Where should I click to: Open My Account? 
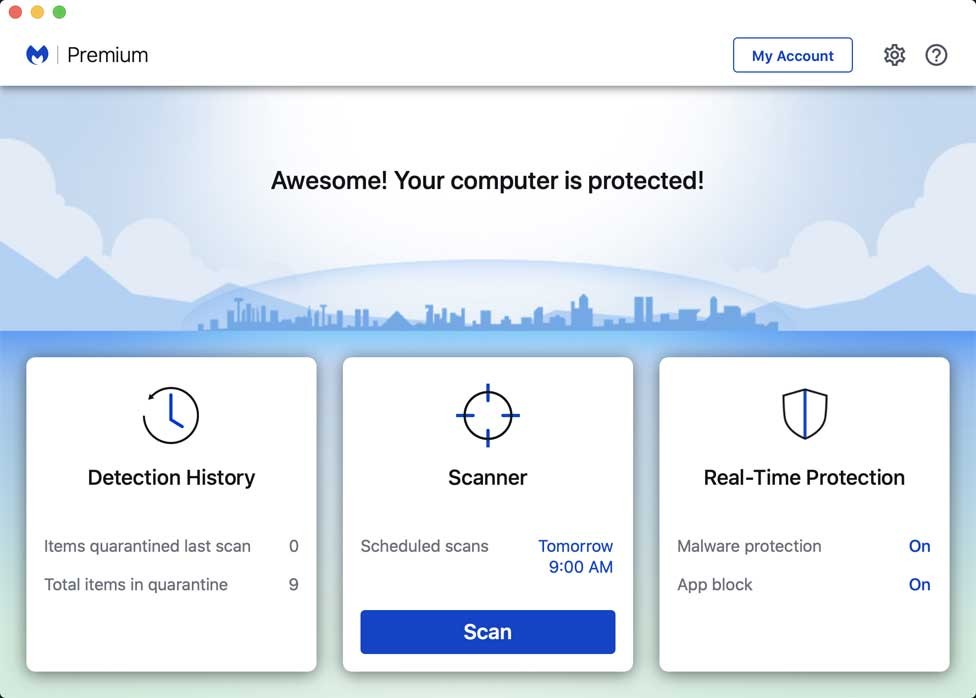coord(793,55)
